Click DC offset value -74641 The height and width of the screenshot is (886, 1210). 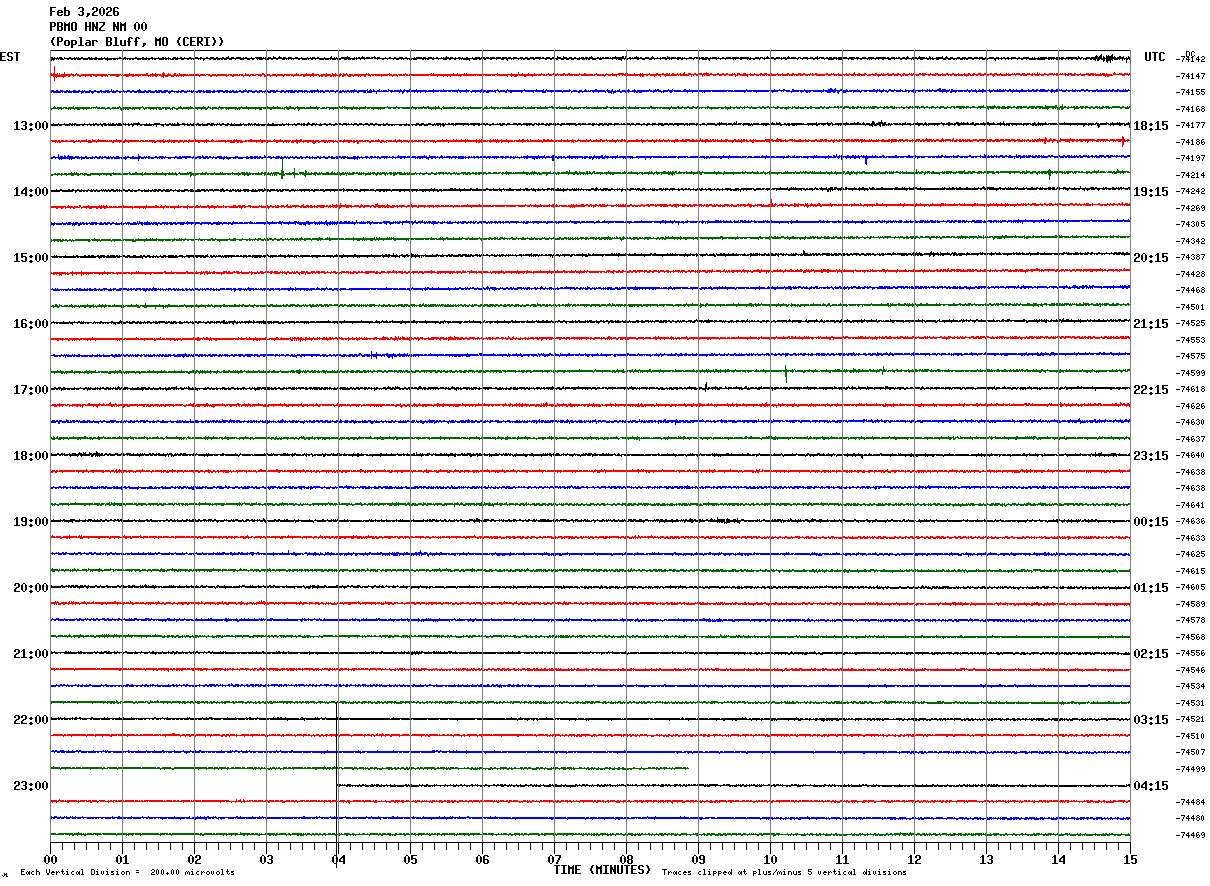(1191, 505)
